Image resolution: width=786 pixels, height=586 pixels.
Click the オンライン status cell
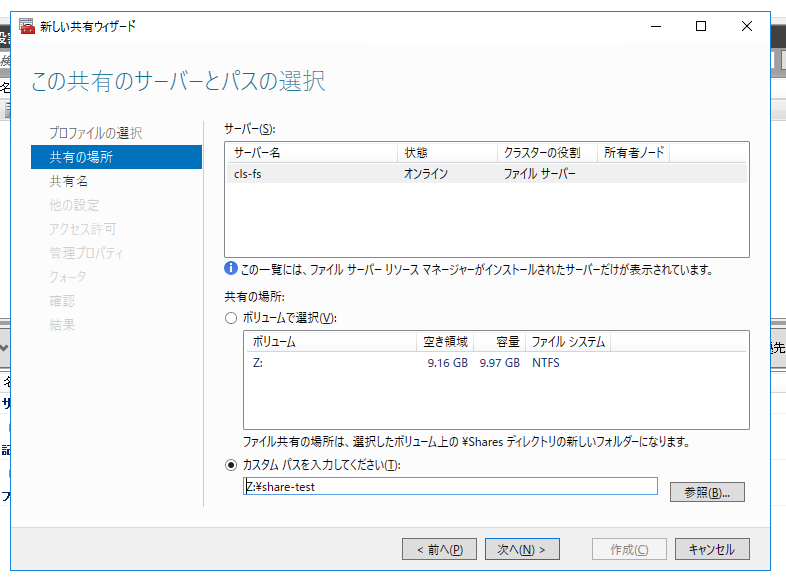pos(426,174)
